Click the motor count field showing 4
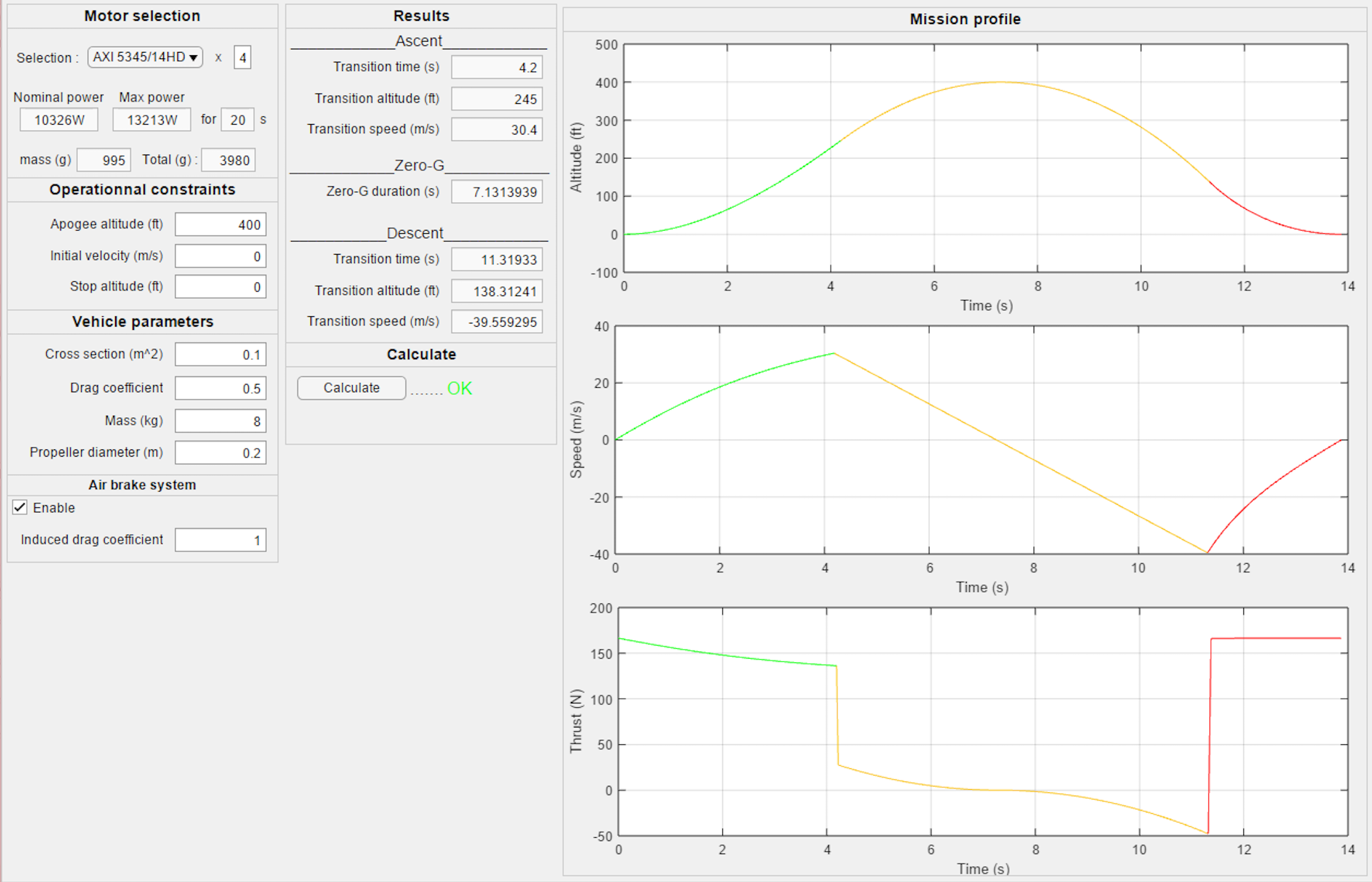 242,58
